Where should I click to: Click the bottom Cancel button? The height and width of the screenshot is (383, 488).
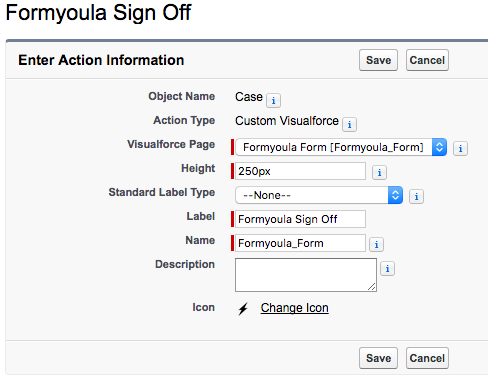pyautogui.click(x=427, y=358)
